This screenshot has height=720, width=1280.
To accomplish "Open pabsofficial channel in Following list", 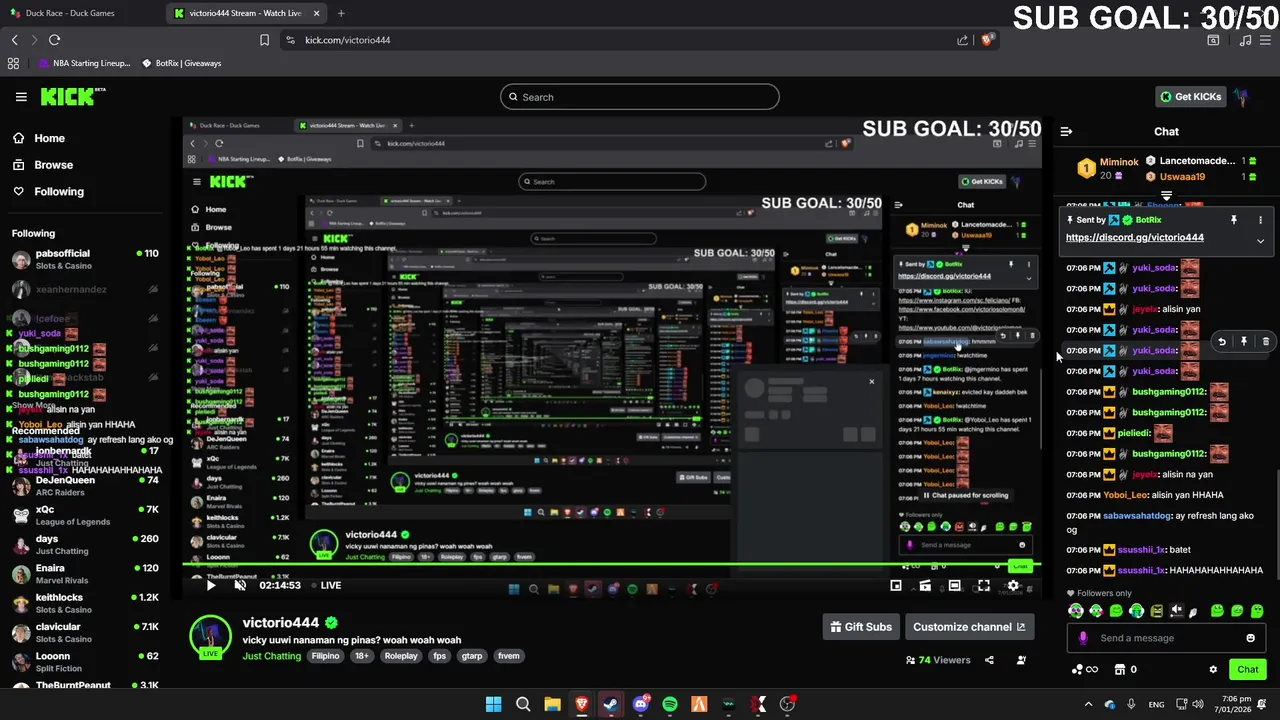I will click(85, 259).
